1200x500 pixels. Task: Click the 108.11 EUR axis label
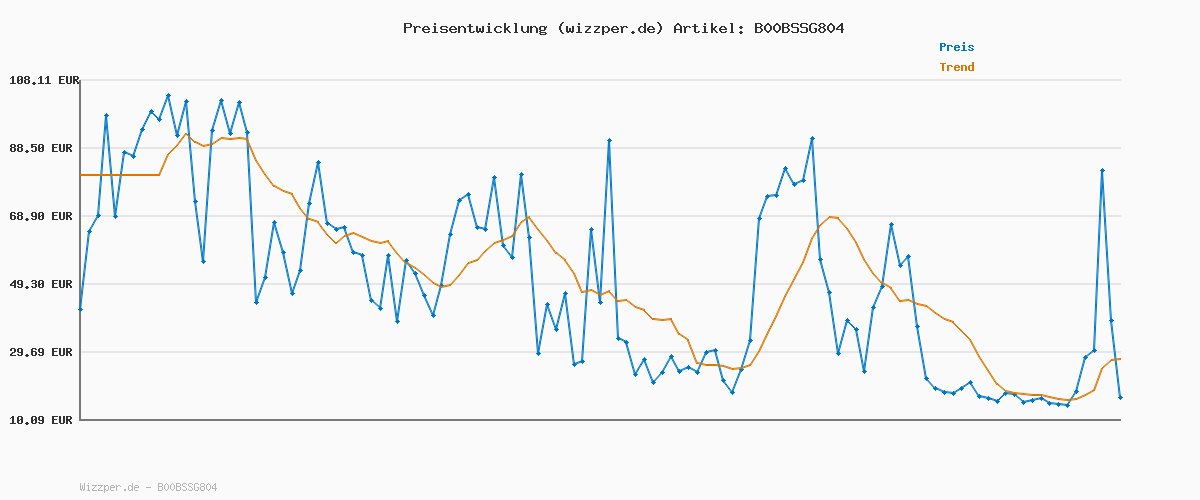pos(43,80)
